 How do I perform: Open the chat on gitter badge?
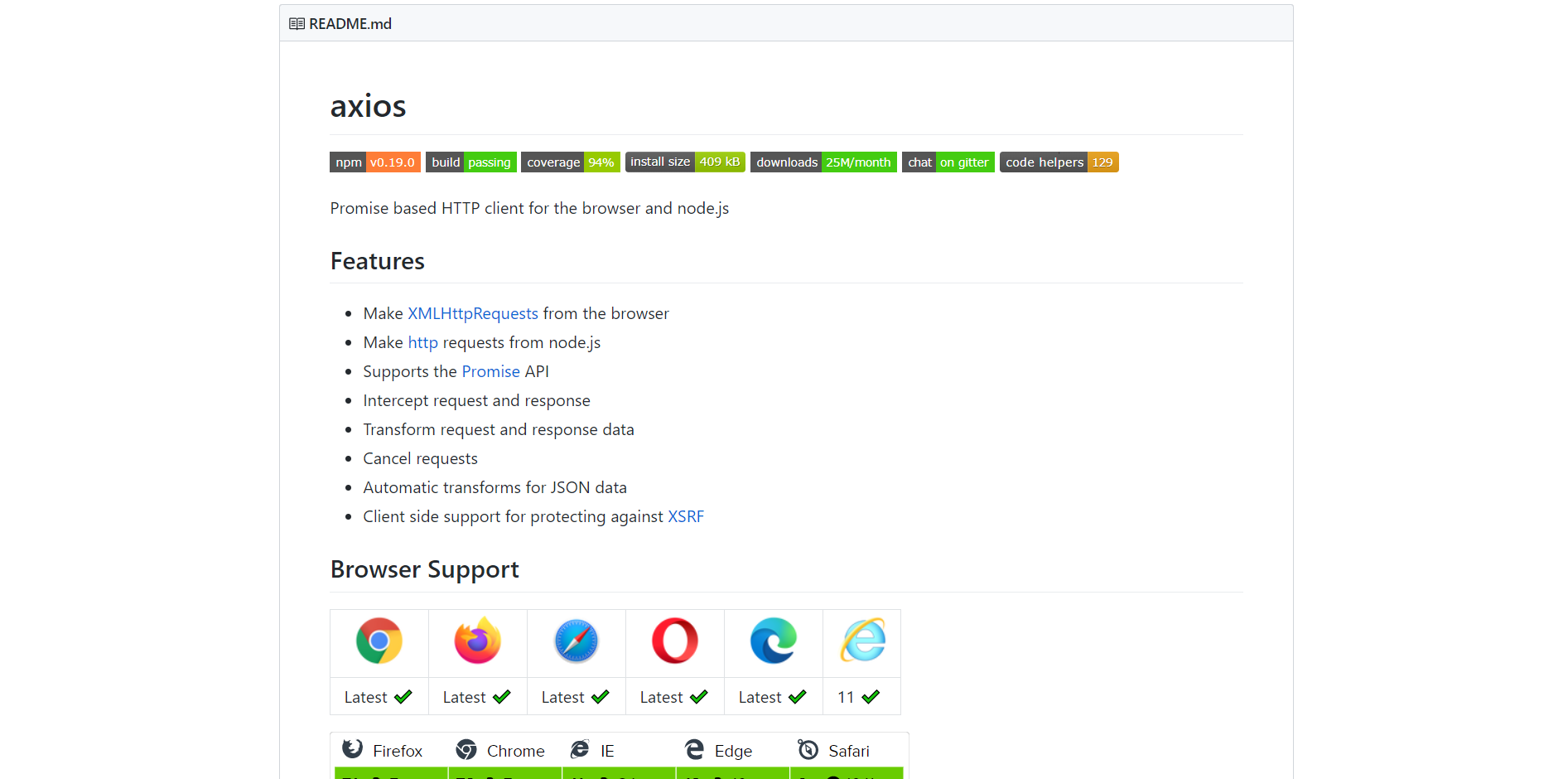[x=948, y=162]
